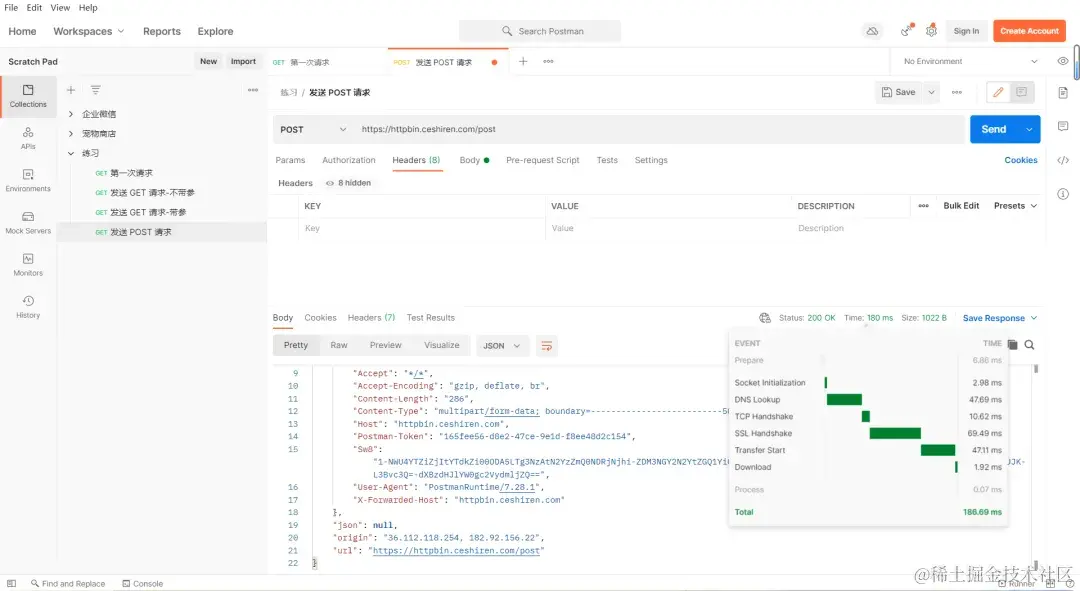1080x591 pixels.
Task: Click the network globe icon beside Status
Action: click(x=765, y=318)
